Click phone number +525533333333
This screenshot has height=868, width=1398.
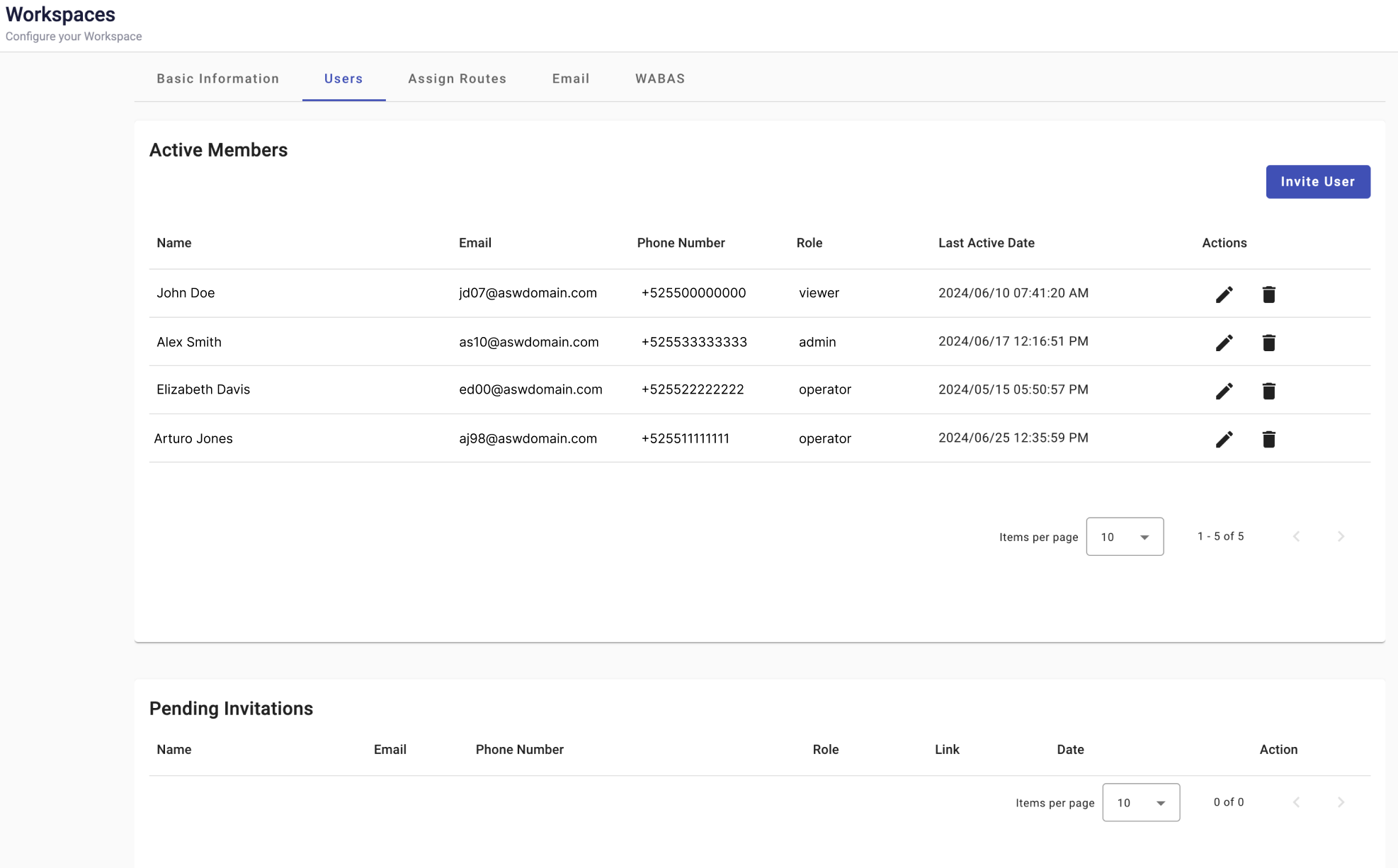pos(694,342)
